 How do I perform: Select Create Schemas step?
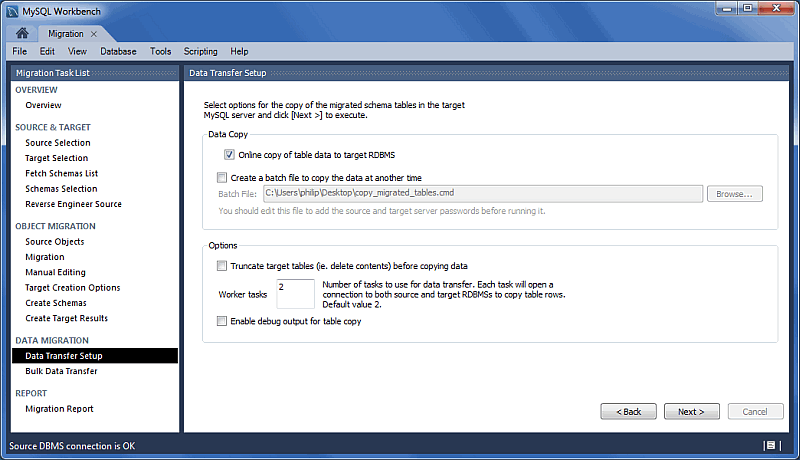(x=56, y=303)
